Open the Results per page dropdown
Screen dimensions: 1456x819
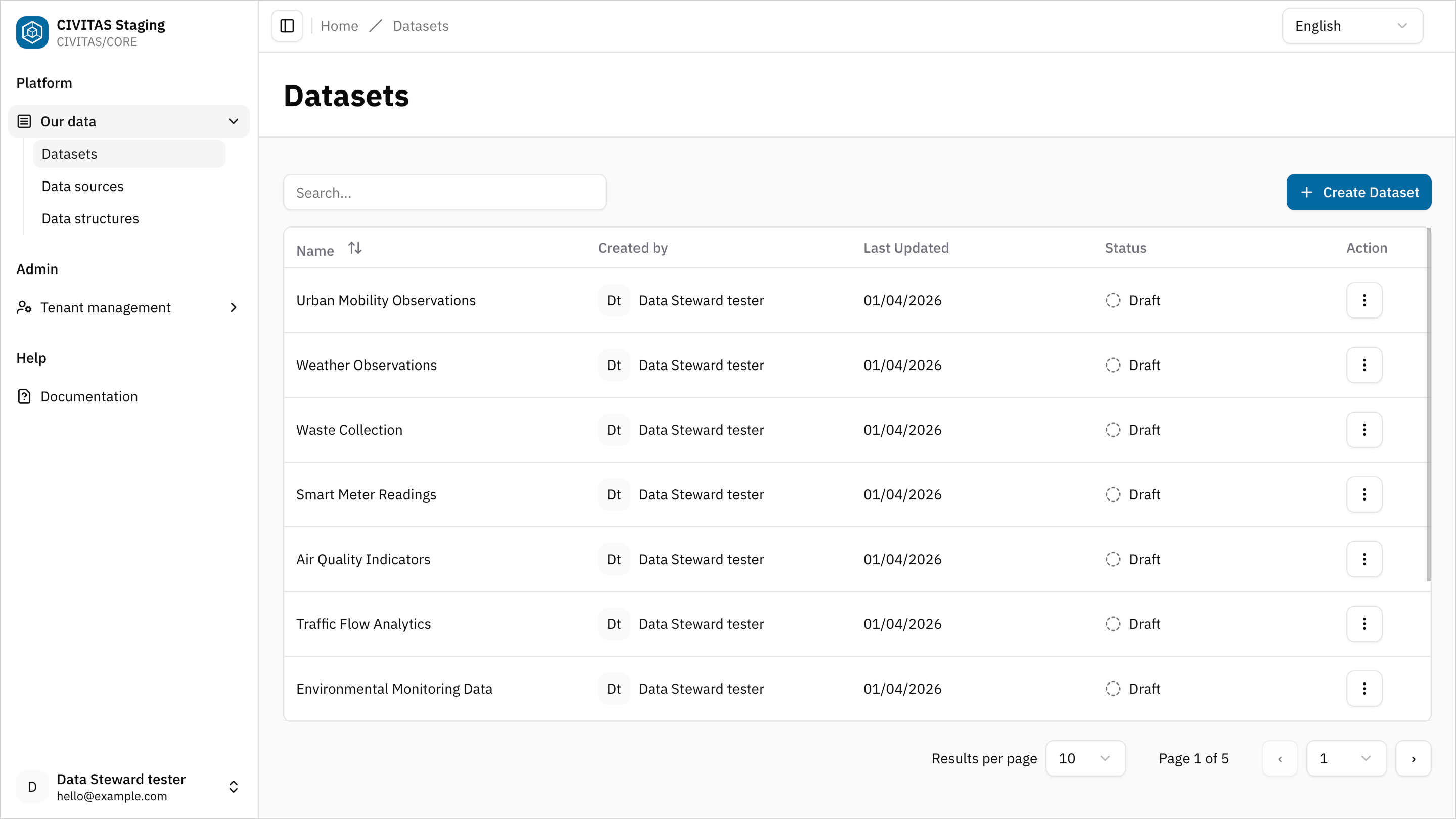1085,758
